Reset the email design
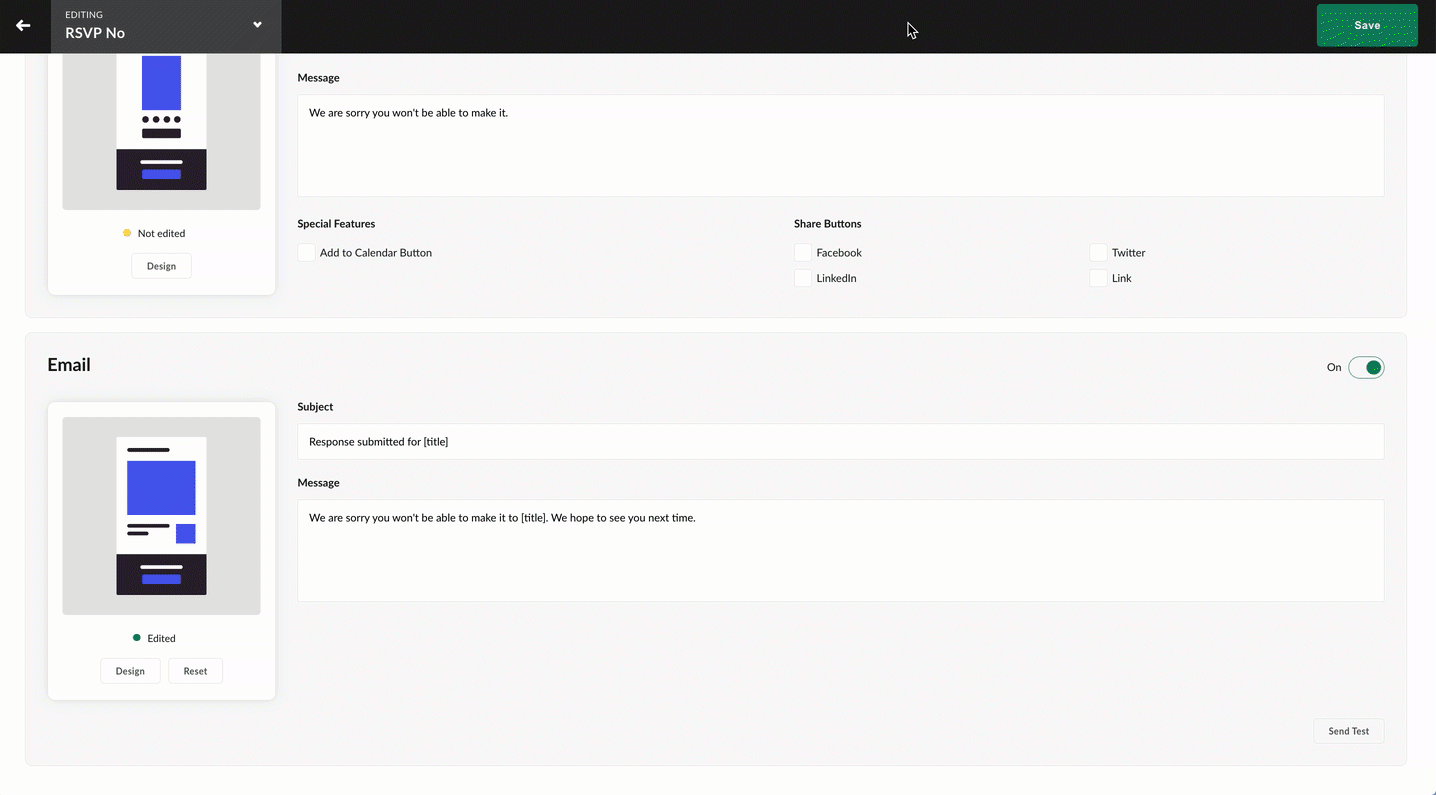Viewport: 1436px width, 795px height. pos(195,671)
